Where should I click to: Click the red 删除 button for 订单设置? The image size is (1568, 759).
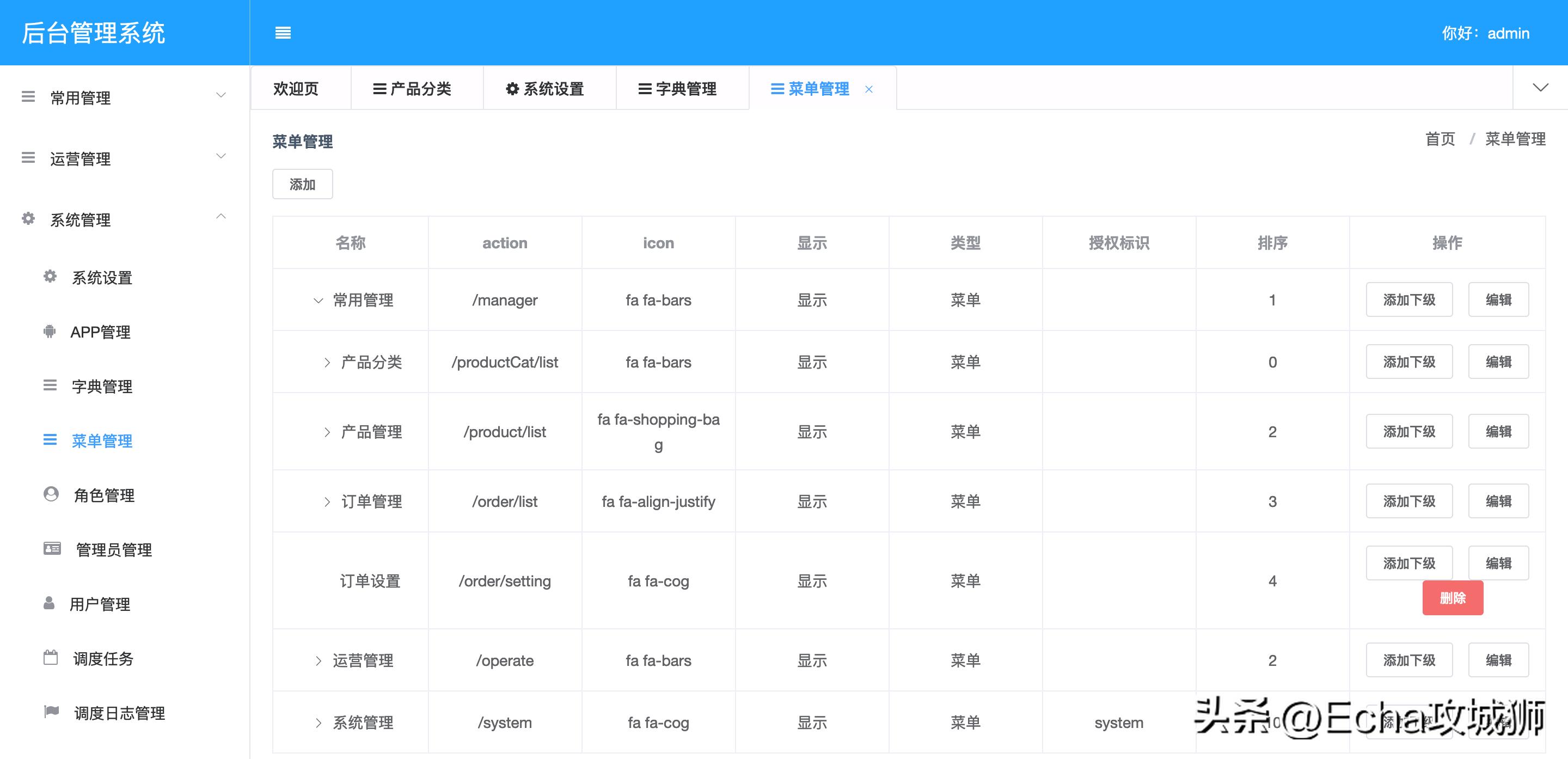tap(1453, 598)
